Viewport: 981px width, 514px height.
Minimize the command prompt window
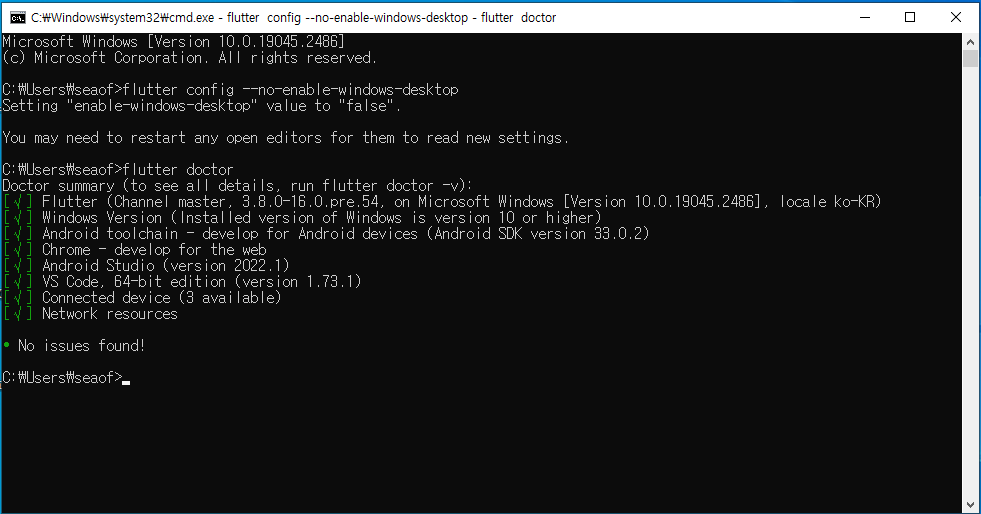pyautogui.click(x=865, y=18)
